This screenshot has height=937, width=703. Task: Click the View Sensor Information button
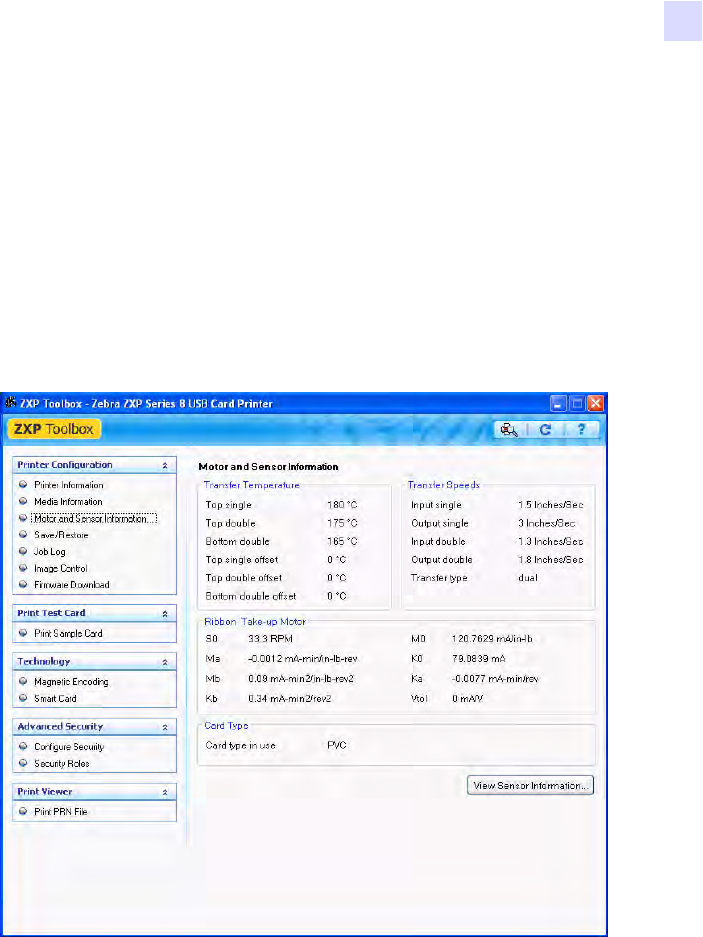click(x=530, y=785)
